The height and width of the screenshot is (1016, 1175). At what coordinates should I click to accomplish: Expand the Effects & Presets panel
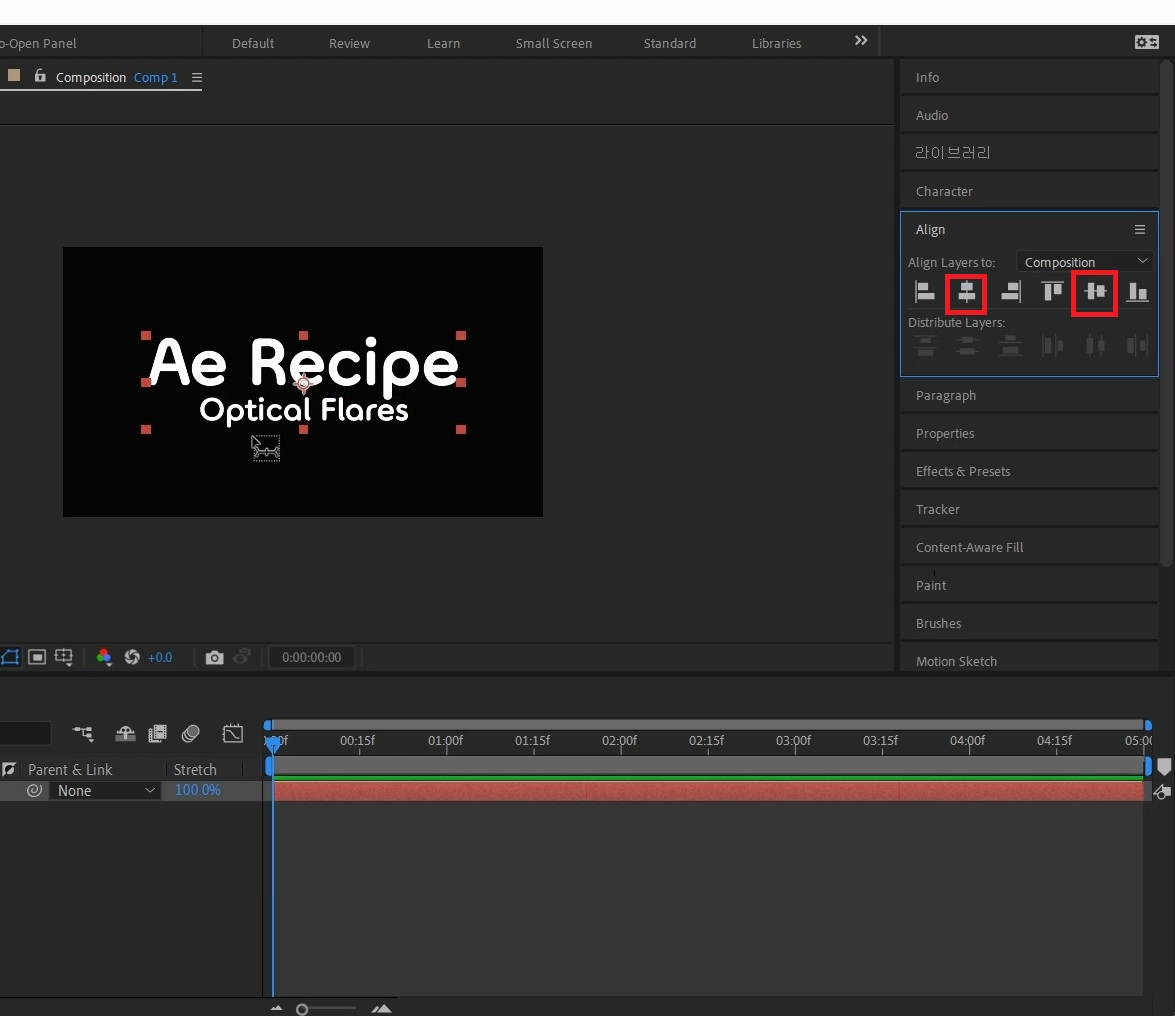[x=1029, y=471]
